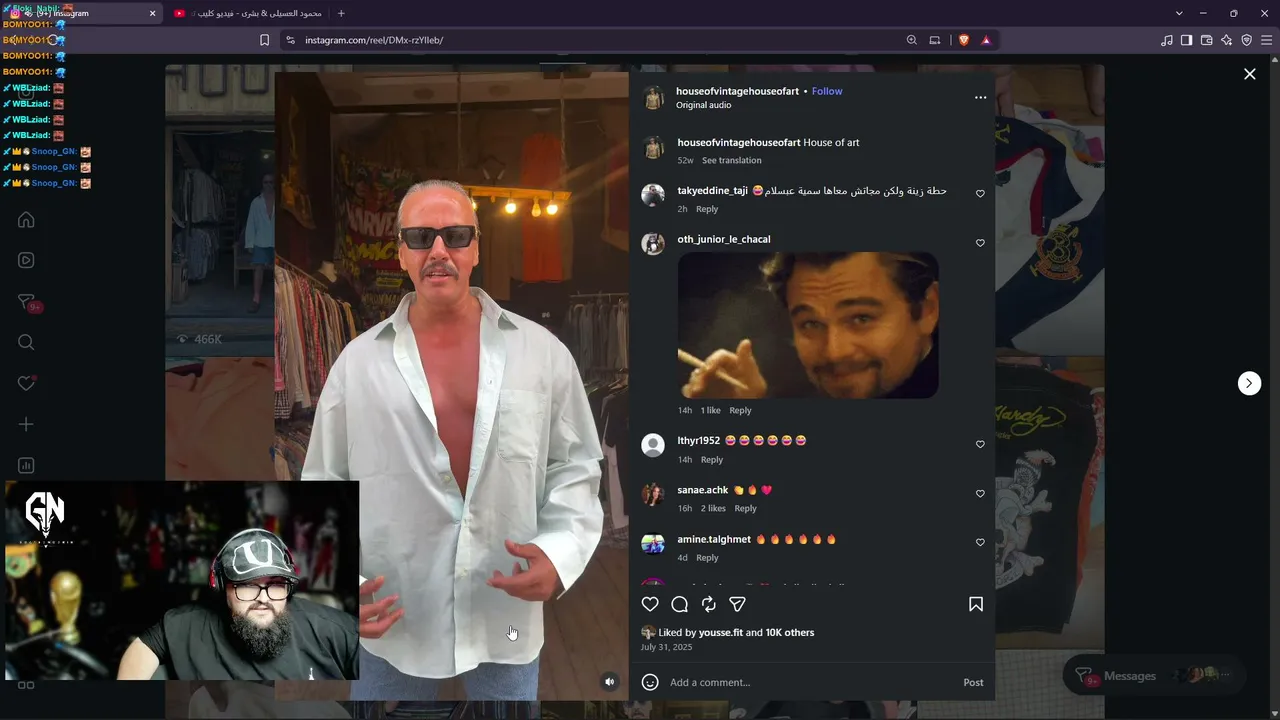Reply to sanae.achk's comment
Image resolution: width=1280 pixels, height=720 pixels.
746,508
